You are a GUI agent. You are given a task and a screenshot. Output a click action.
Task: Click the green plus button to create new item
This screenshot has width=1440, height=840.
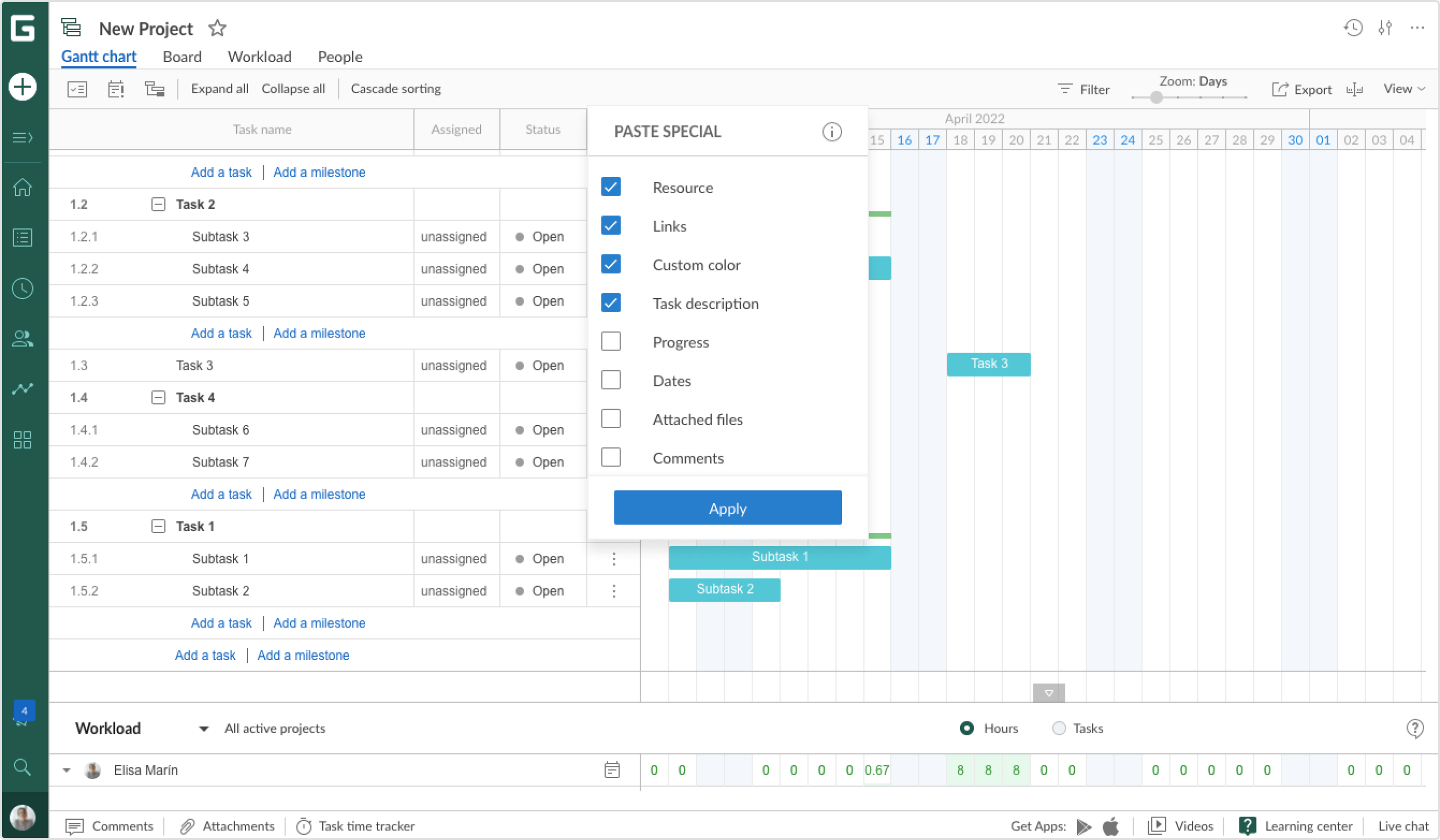22,87
